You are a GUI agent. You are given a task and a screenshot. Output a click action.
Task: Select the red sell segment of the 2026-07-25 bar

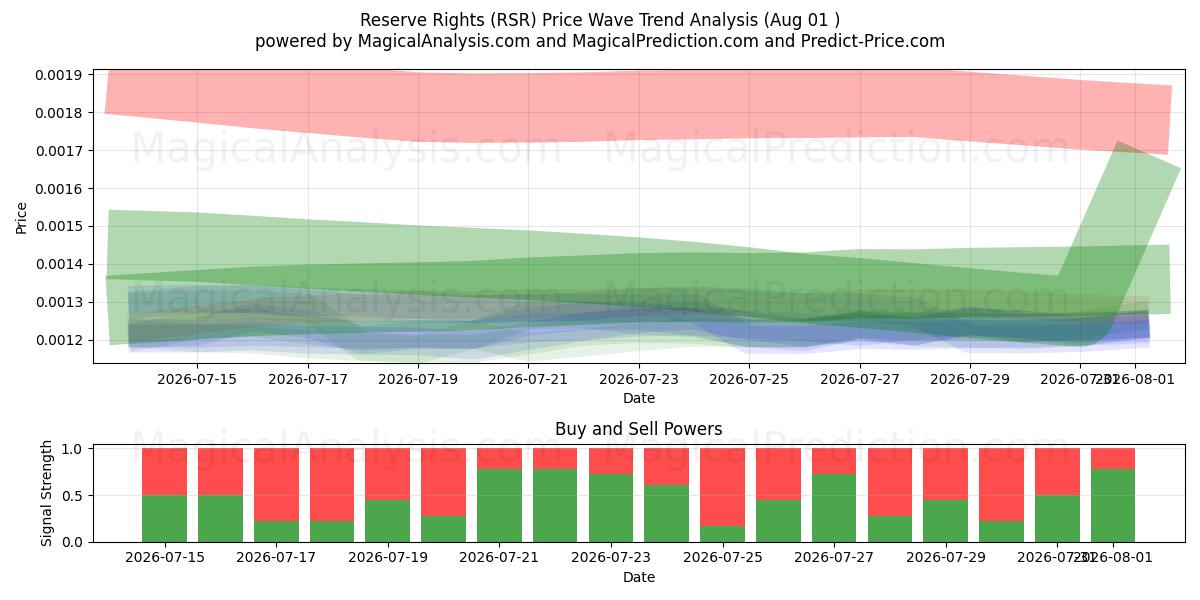click(x=722, y=487)
